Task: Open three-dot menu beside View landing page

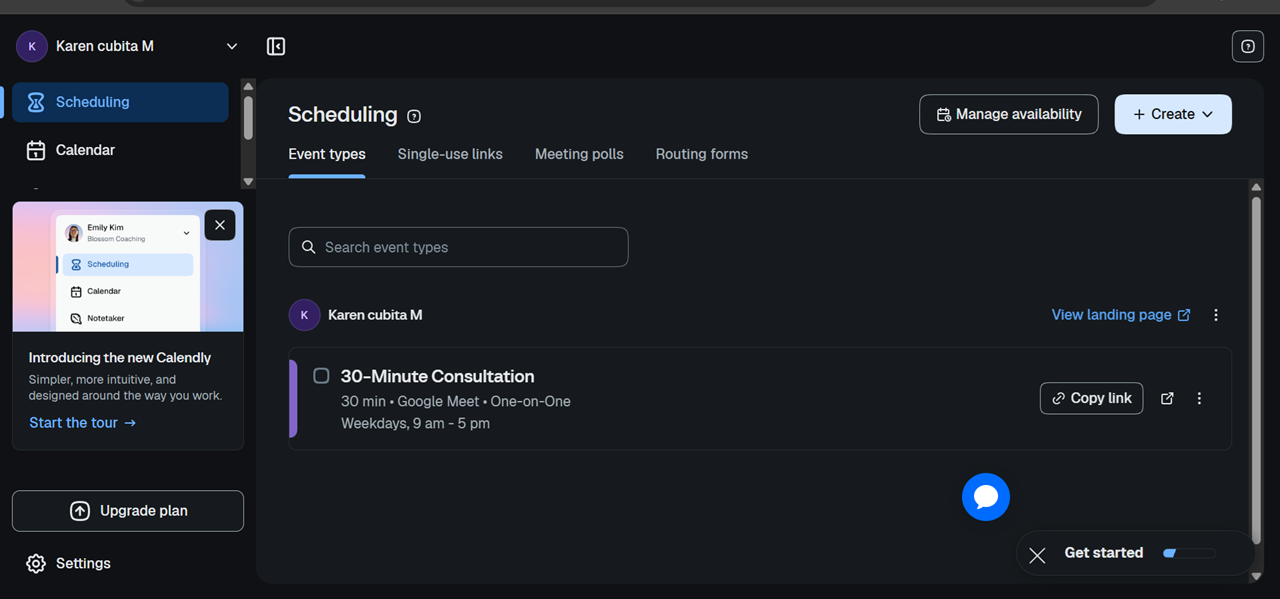Action: [x=1216, y=315]
